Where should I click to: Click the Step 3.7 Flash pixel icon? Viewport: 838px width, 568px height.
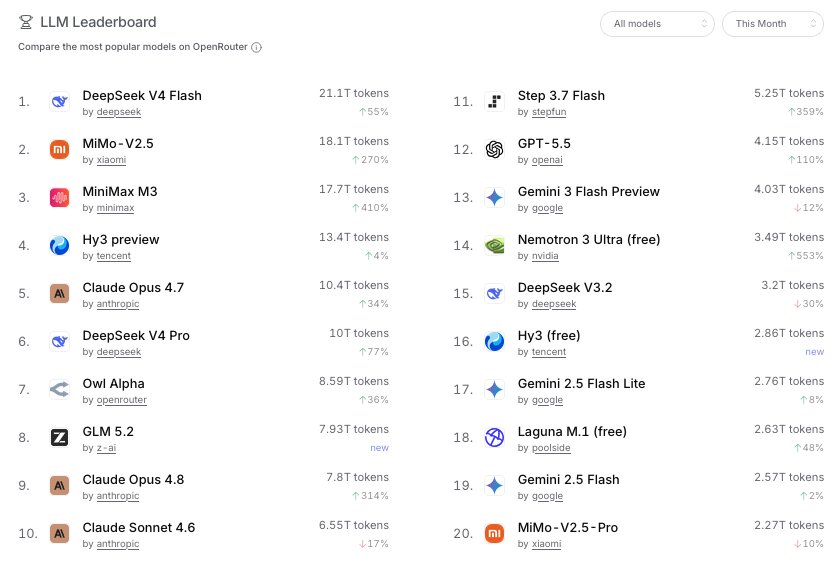tap(494, 101)
